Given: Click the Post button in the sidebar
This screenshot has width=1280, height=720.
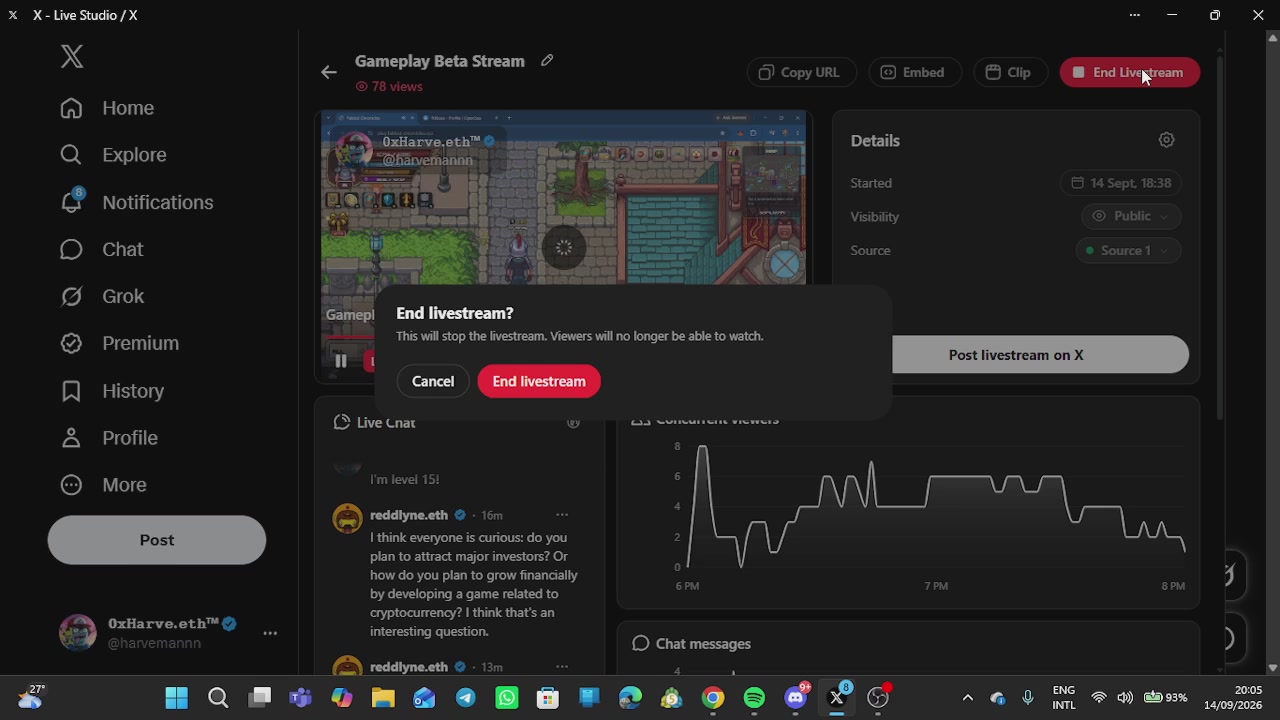Looking at the screenshot, I should click(157, 540).
